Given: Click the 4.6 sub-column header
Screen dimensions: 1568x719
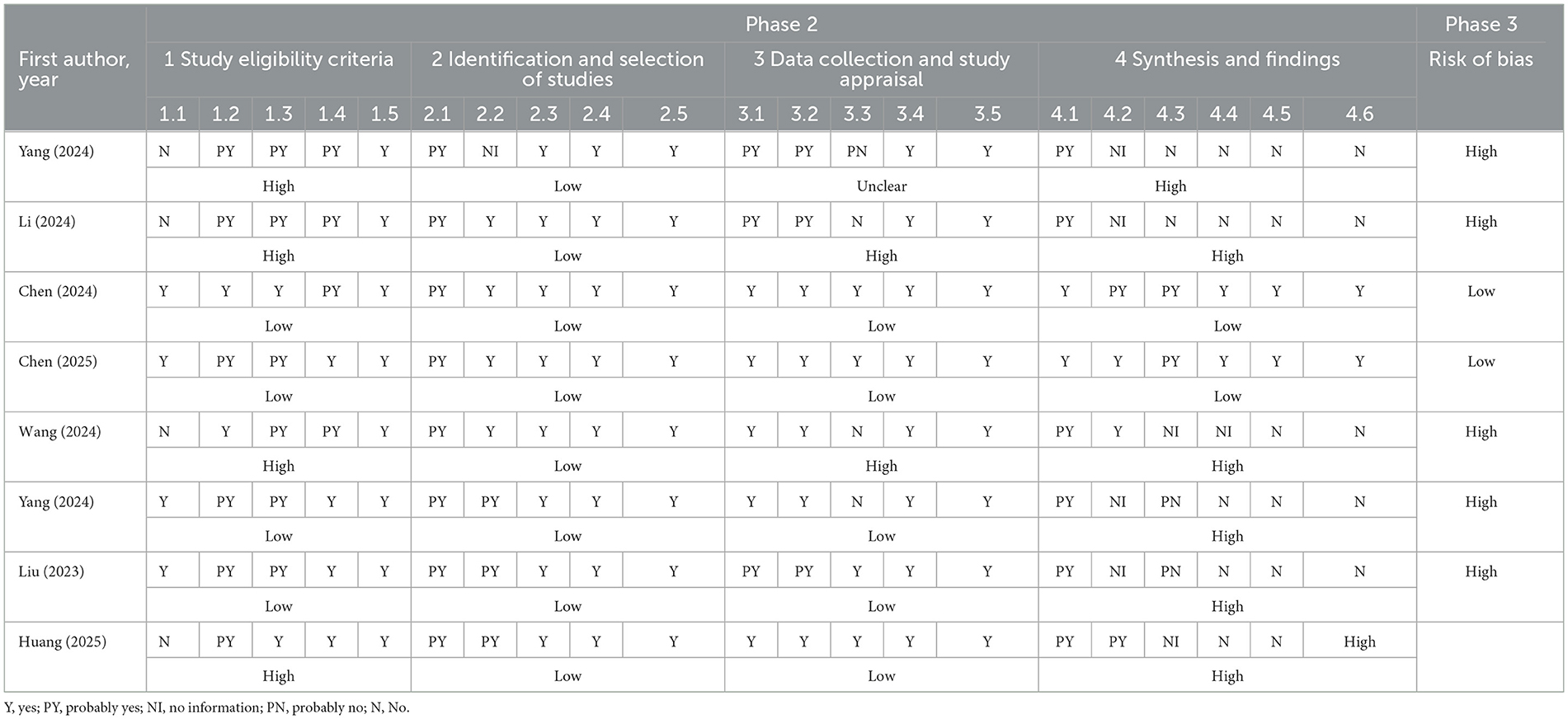Looking at the screenshot, I should [x=1359, y=114].
